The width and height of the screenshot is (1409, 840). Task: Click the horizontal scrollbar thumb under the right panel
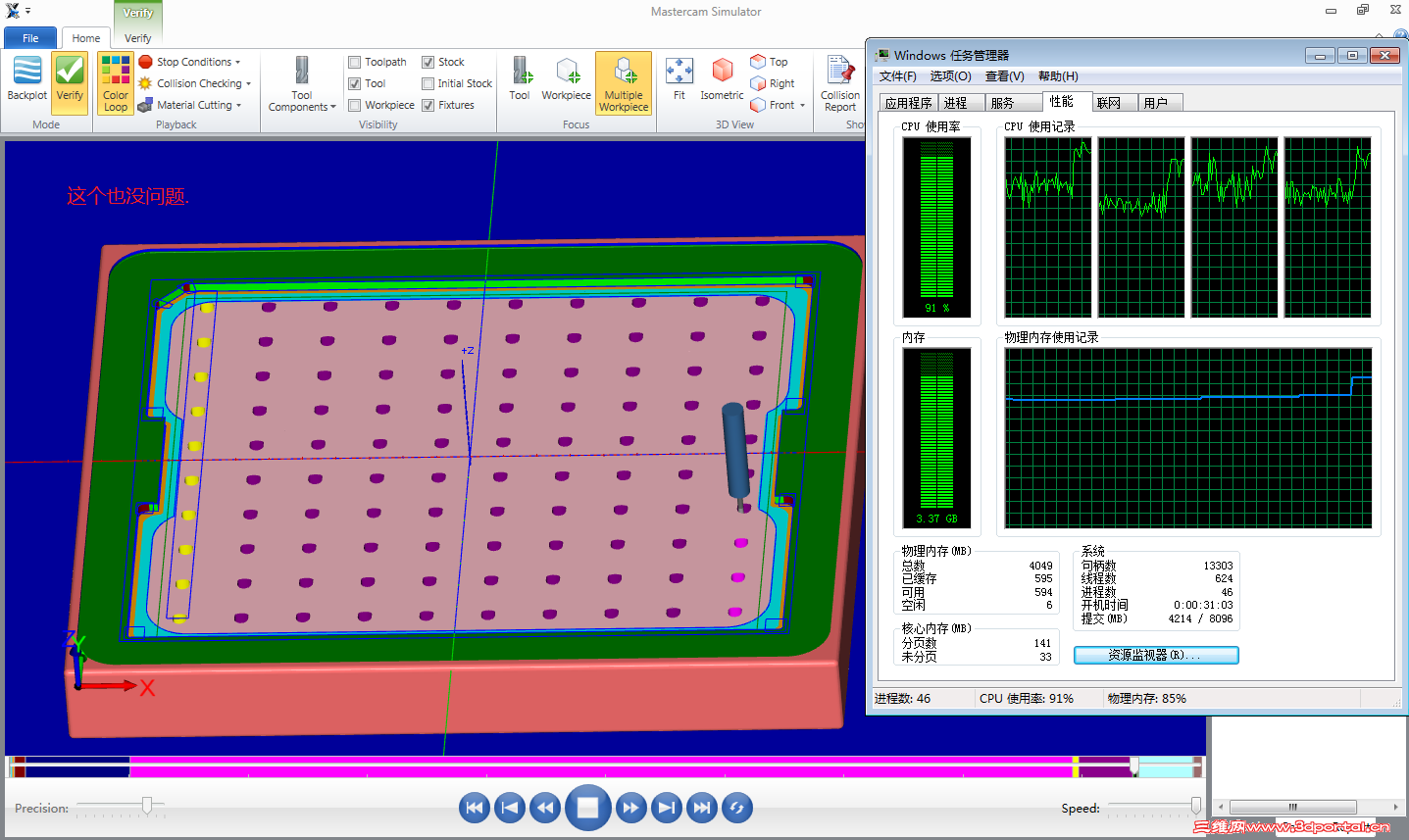click(1291, 807)
